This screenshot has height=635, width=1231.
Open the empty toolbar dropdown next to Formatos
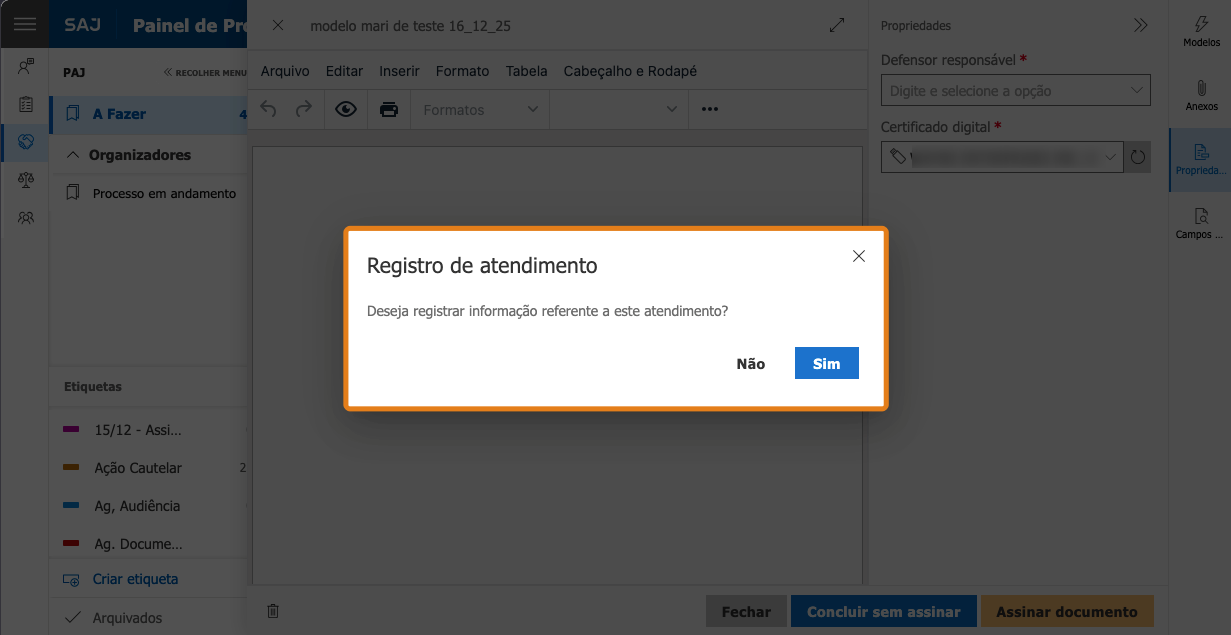click(x=619, y=109)
